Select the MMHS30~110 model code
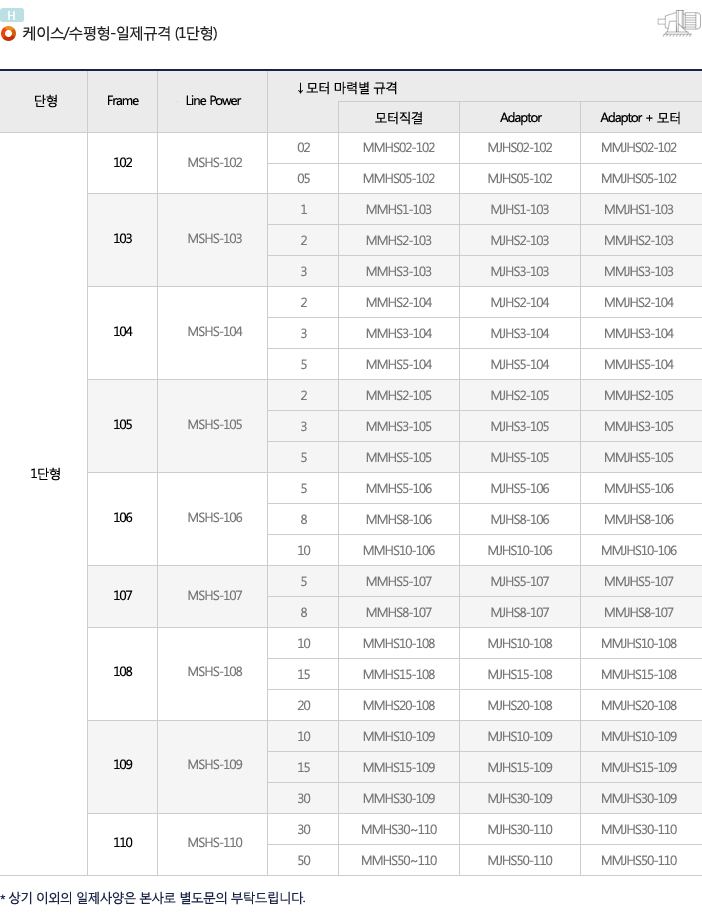 pyautogui.click(x=399, y=829)
